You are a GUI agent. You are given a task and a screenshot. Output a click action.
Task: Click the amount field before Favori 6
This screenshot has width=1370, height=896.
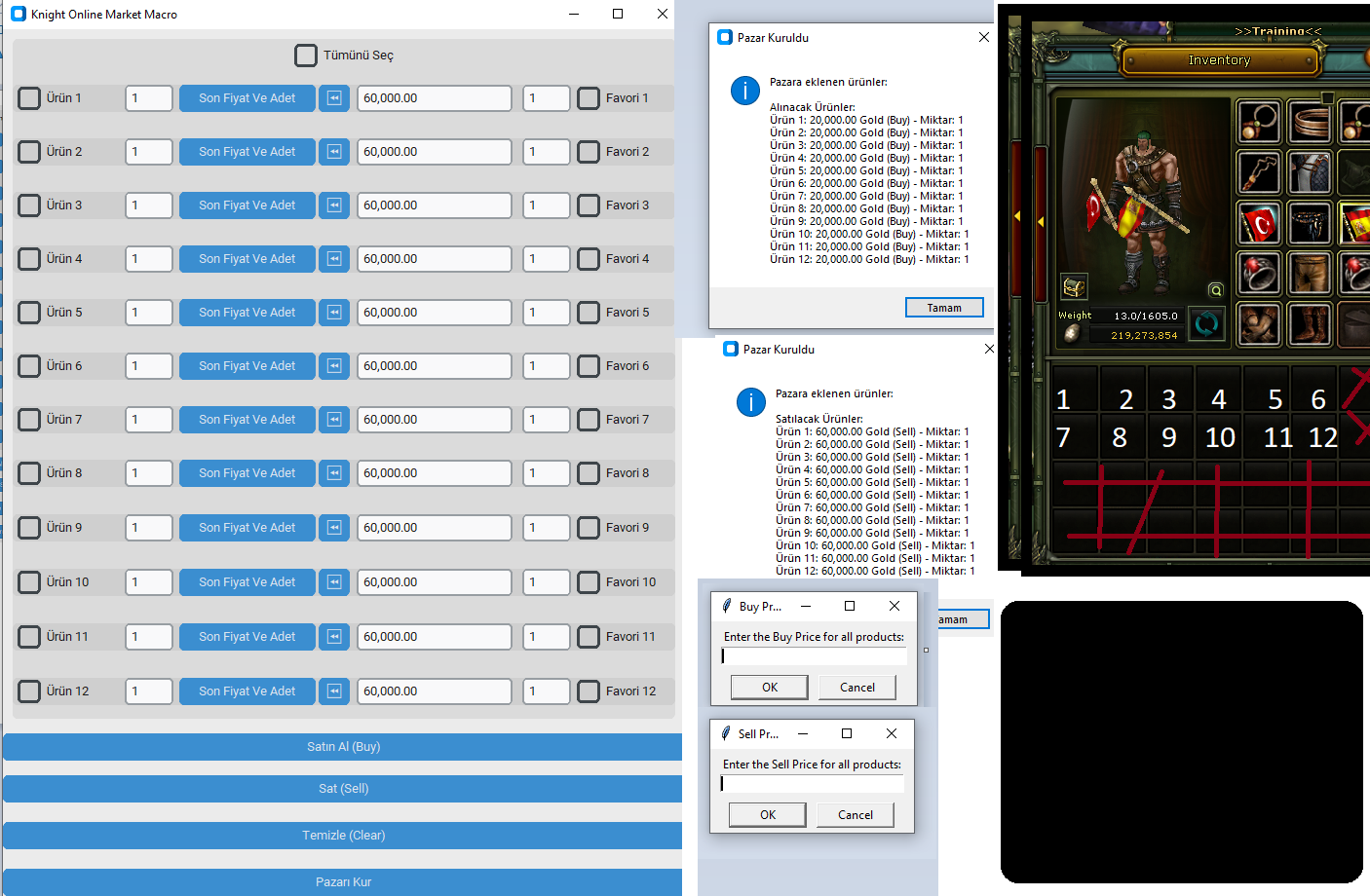[x=547, y=366]
